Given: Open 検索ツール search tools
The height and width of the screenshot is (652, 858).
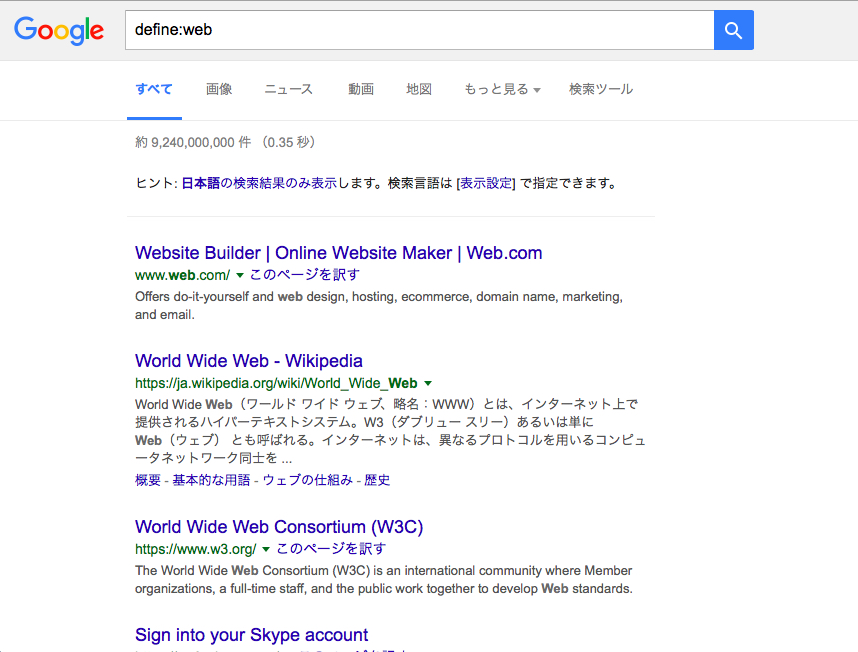Looking at the screenshot, I should click(600, 89).
